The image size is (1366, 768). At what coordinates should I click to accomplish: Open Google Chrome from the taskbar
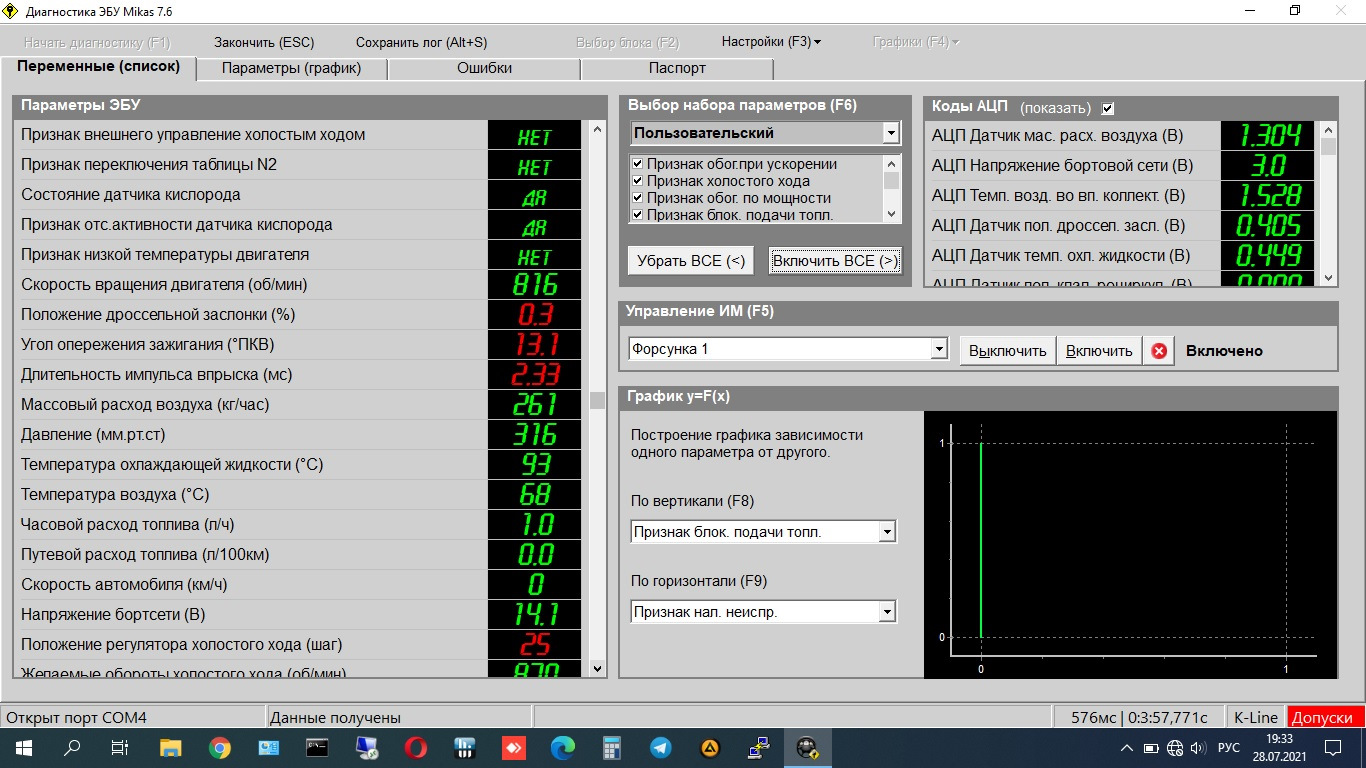pos(220,747)
